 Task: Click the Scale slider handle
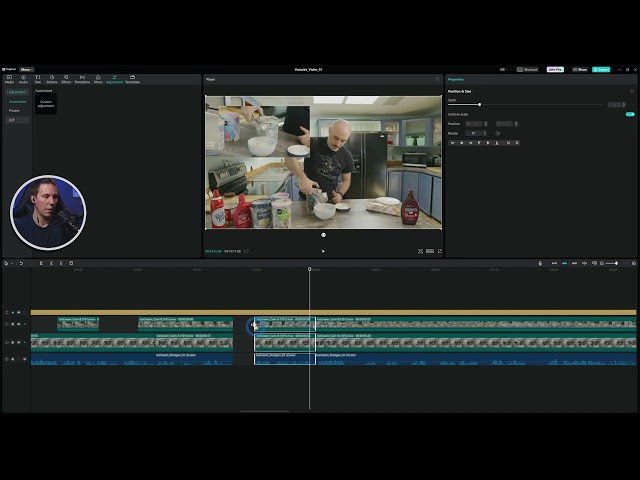point(479,104)
